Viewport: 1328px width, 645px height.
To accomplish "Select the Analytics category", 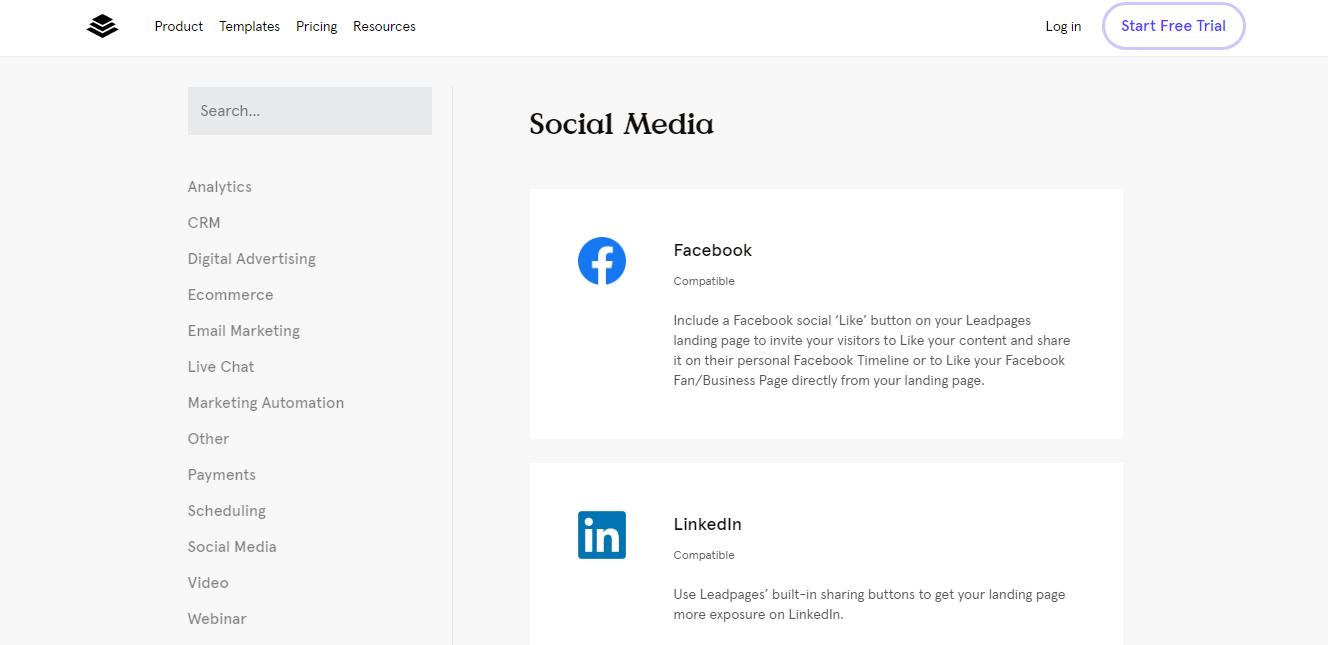I will 220,187.
